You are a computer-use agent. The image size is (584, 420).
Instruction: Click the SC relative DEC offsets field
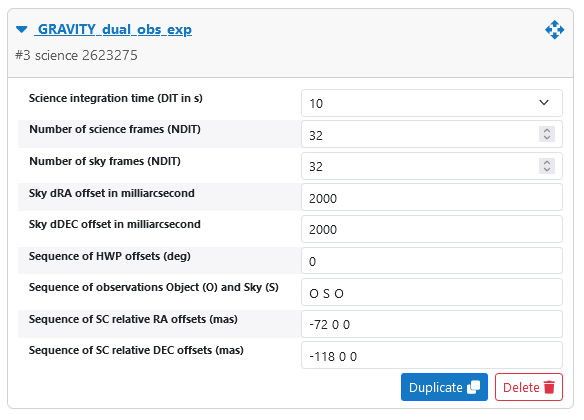pos(432,356)
